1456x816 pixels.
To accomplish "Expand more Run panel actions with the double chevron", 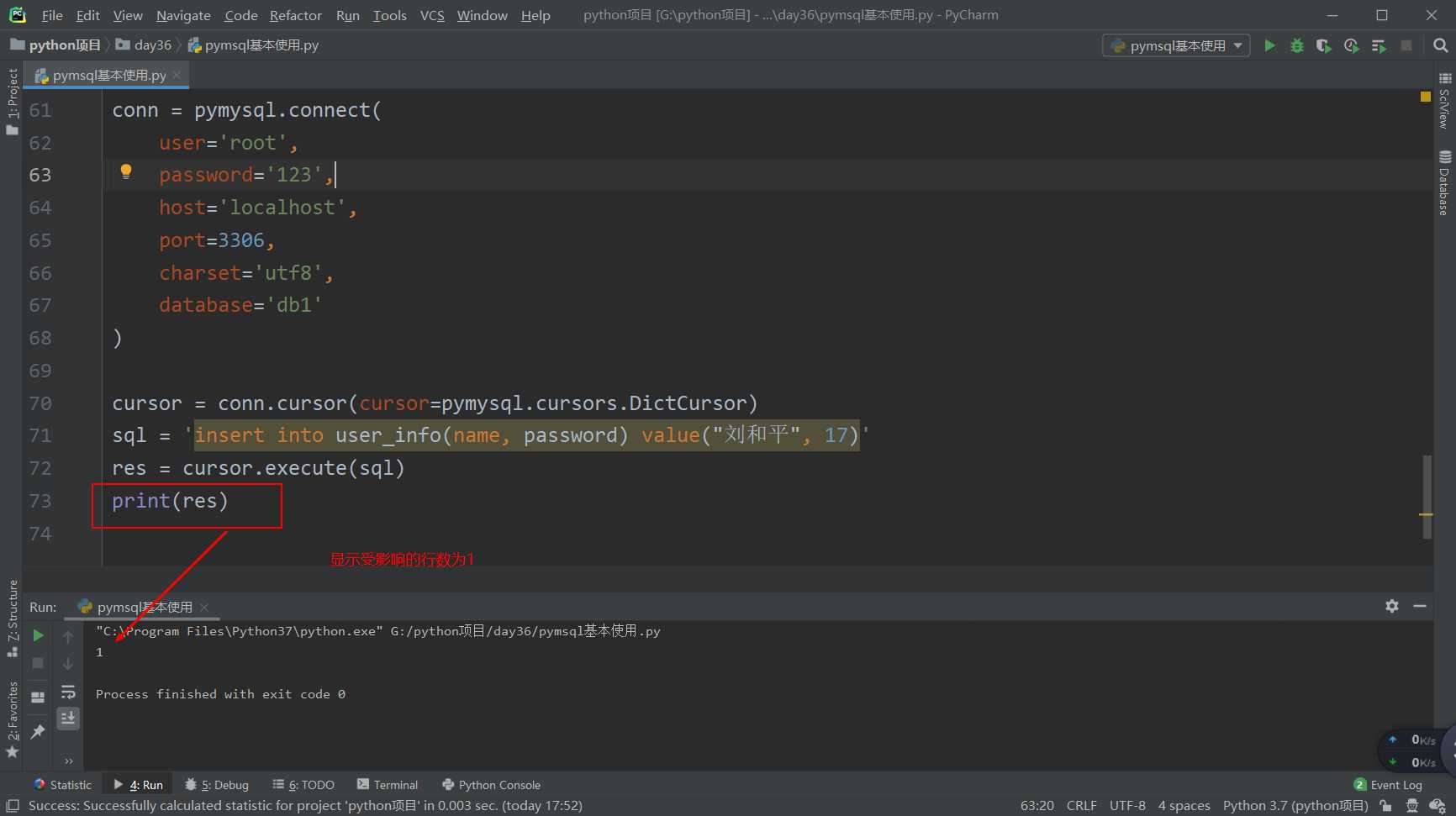I will [x=68, y=761].
